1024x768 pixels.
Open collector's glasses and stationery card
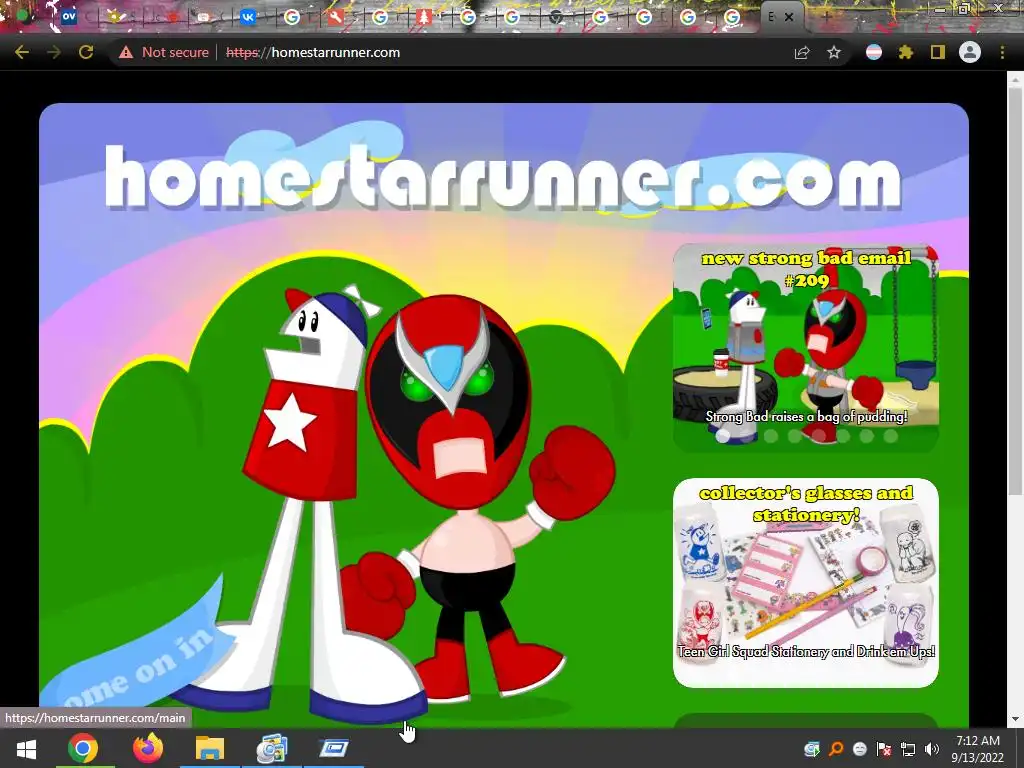tap(806, 583)
